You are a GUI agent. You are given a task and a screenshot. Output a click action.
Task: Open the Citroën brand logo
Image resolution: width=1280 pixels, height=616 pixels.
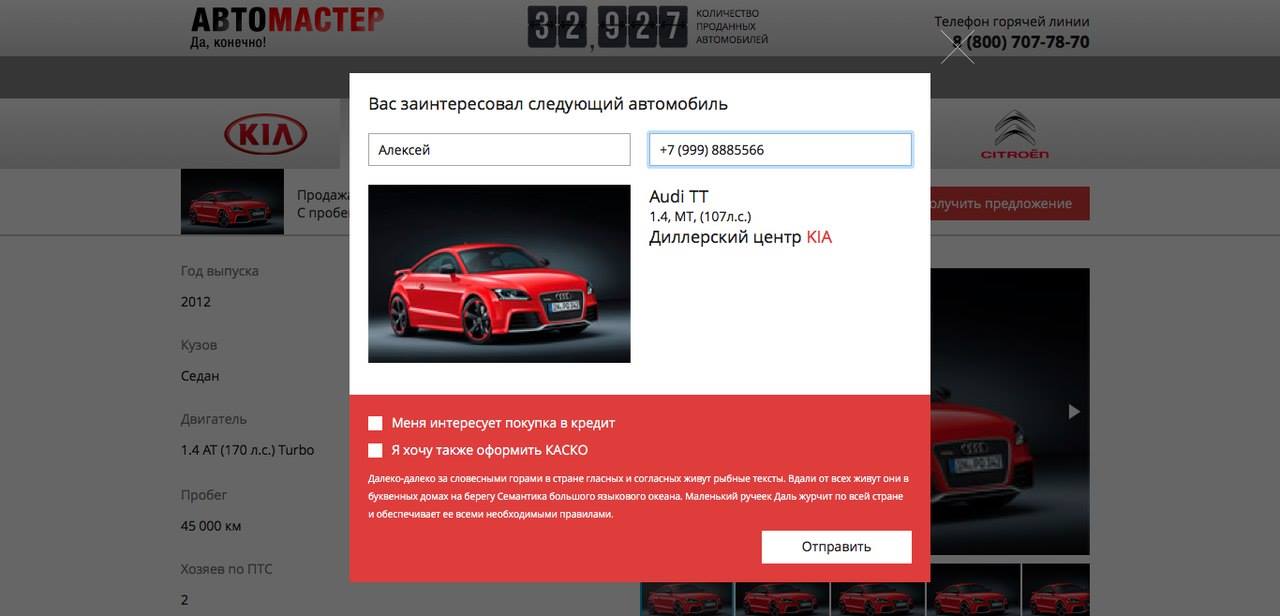coord(1014,135)
